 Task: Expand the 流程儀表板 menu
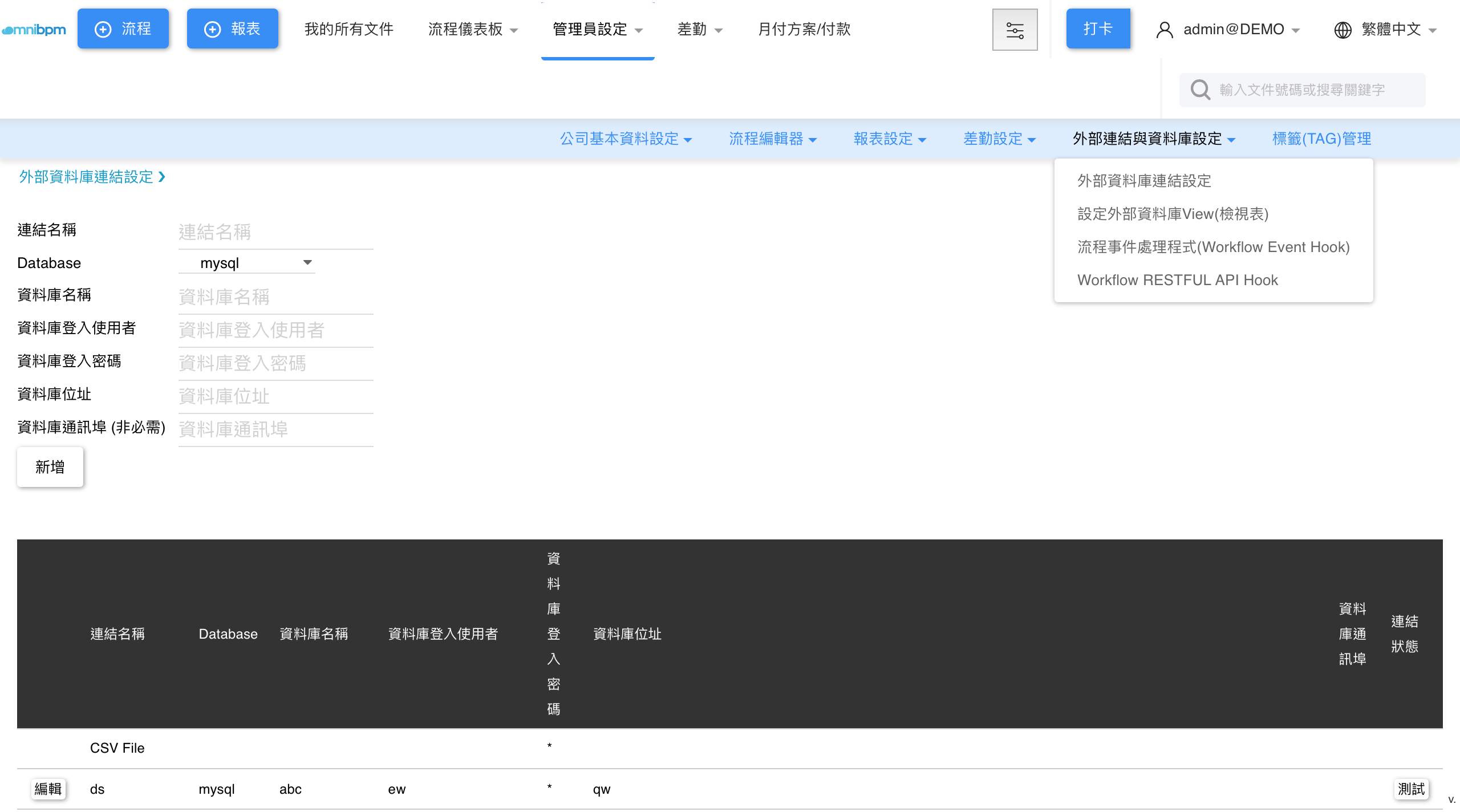(473, 29)
